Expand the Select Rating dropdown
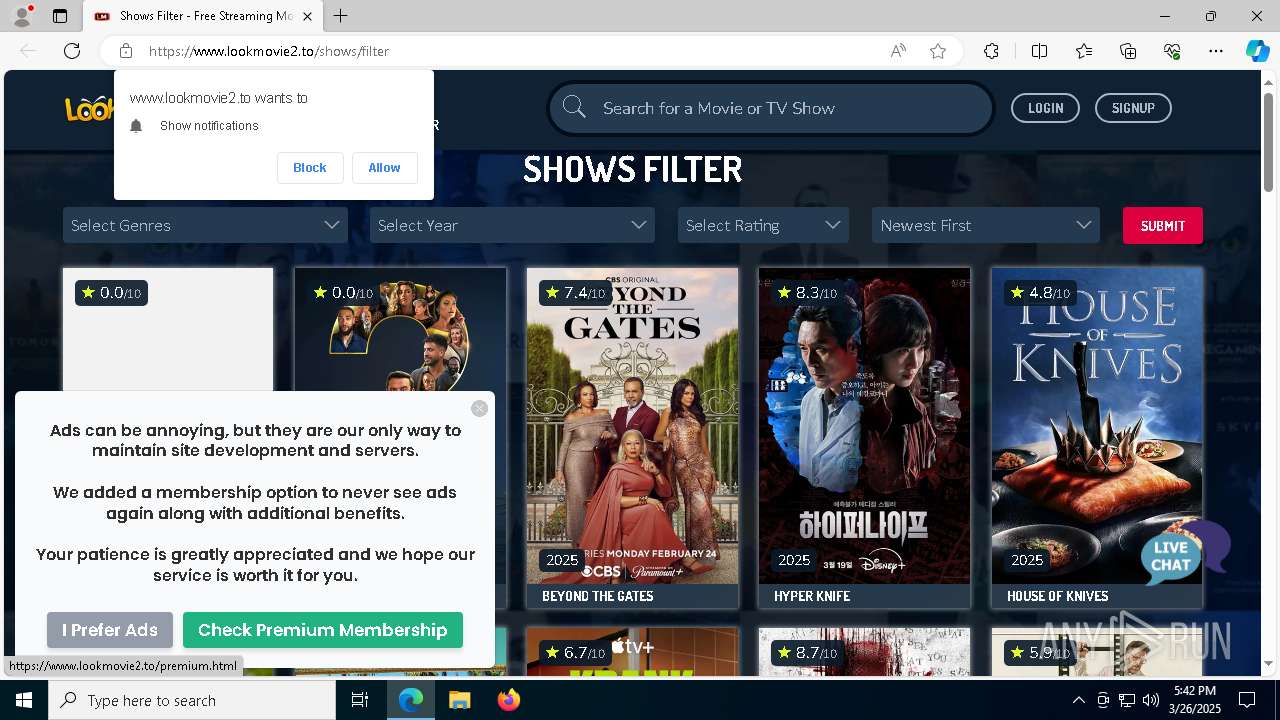 pyautogui.click(x=763, y=225)
